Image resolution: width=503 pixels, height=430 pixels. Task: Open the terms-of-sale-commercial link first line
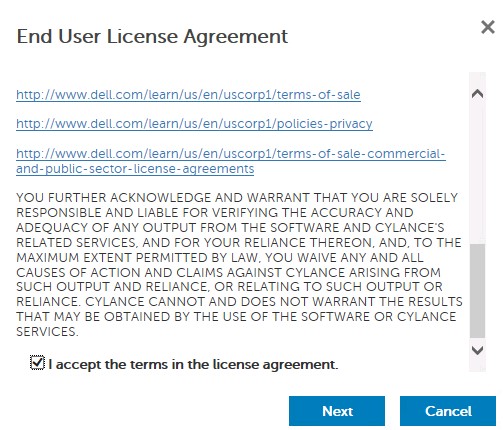tap(231, 154)
